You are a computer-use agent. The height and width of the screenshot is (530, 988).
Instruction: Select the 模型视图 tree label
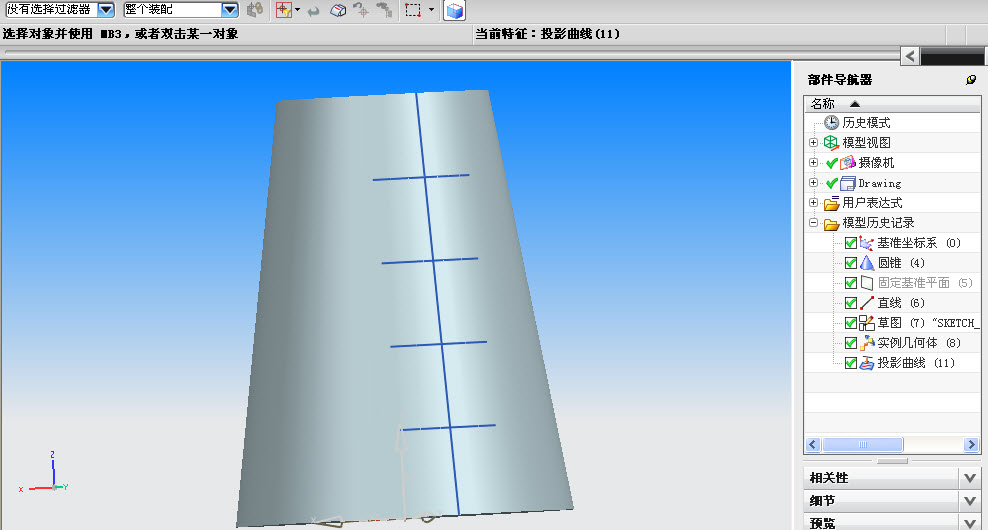866,142
